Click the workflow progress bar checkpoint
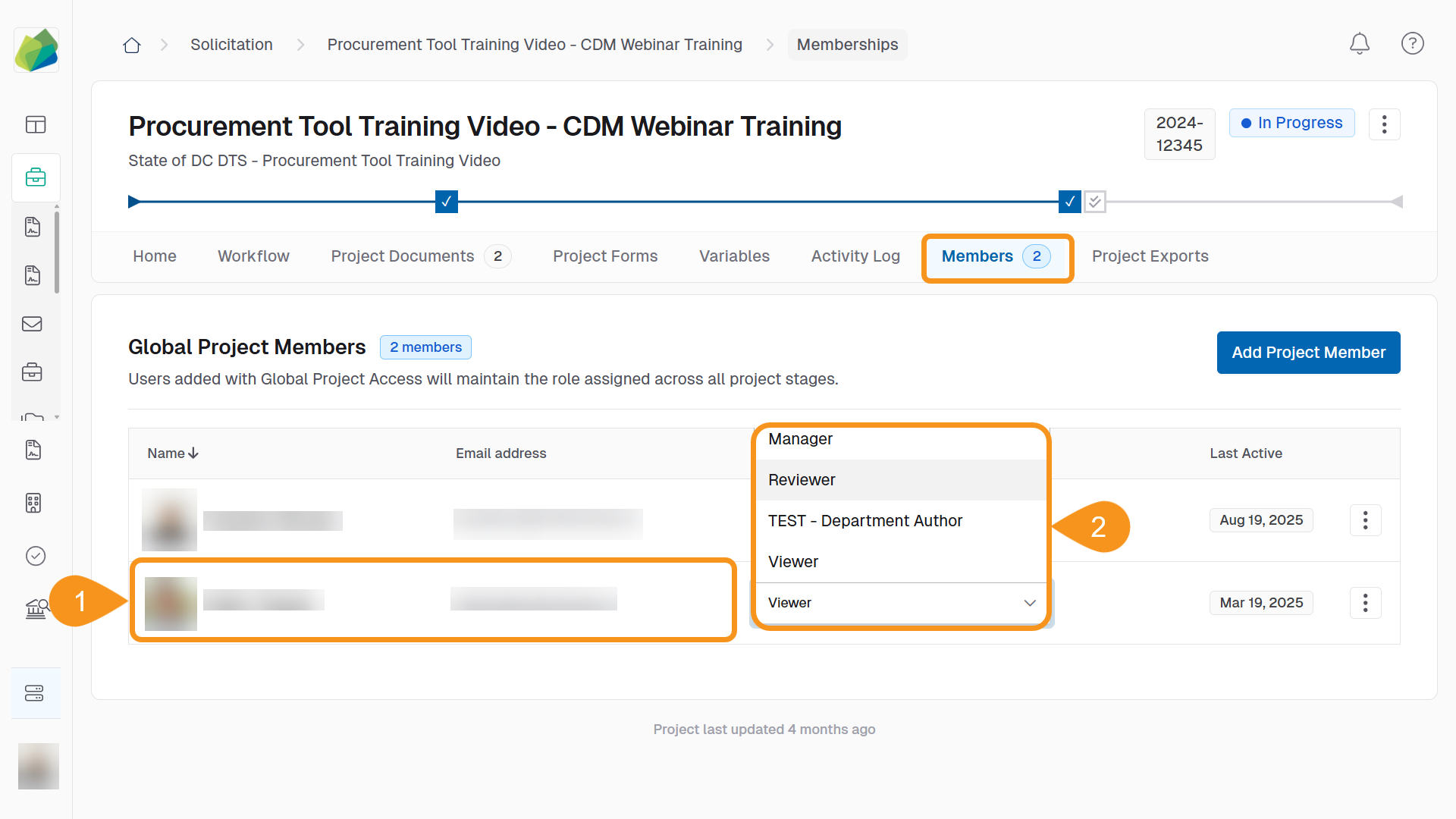The height and width of the screenshot is (819, 1456). [446, 202]
